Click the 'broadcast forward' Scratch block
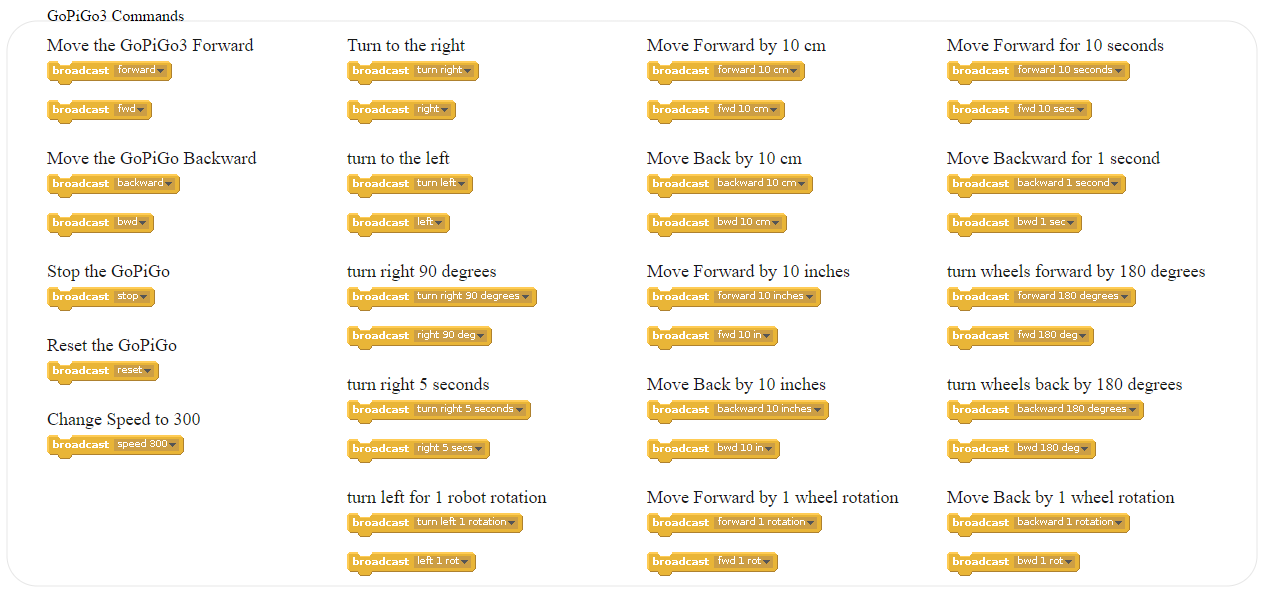This screenshot has width=1270, height=596. click(x=109, y=71)
